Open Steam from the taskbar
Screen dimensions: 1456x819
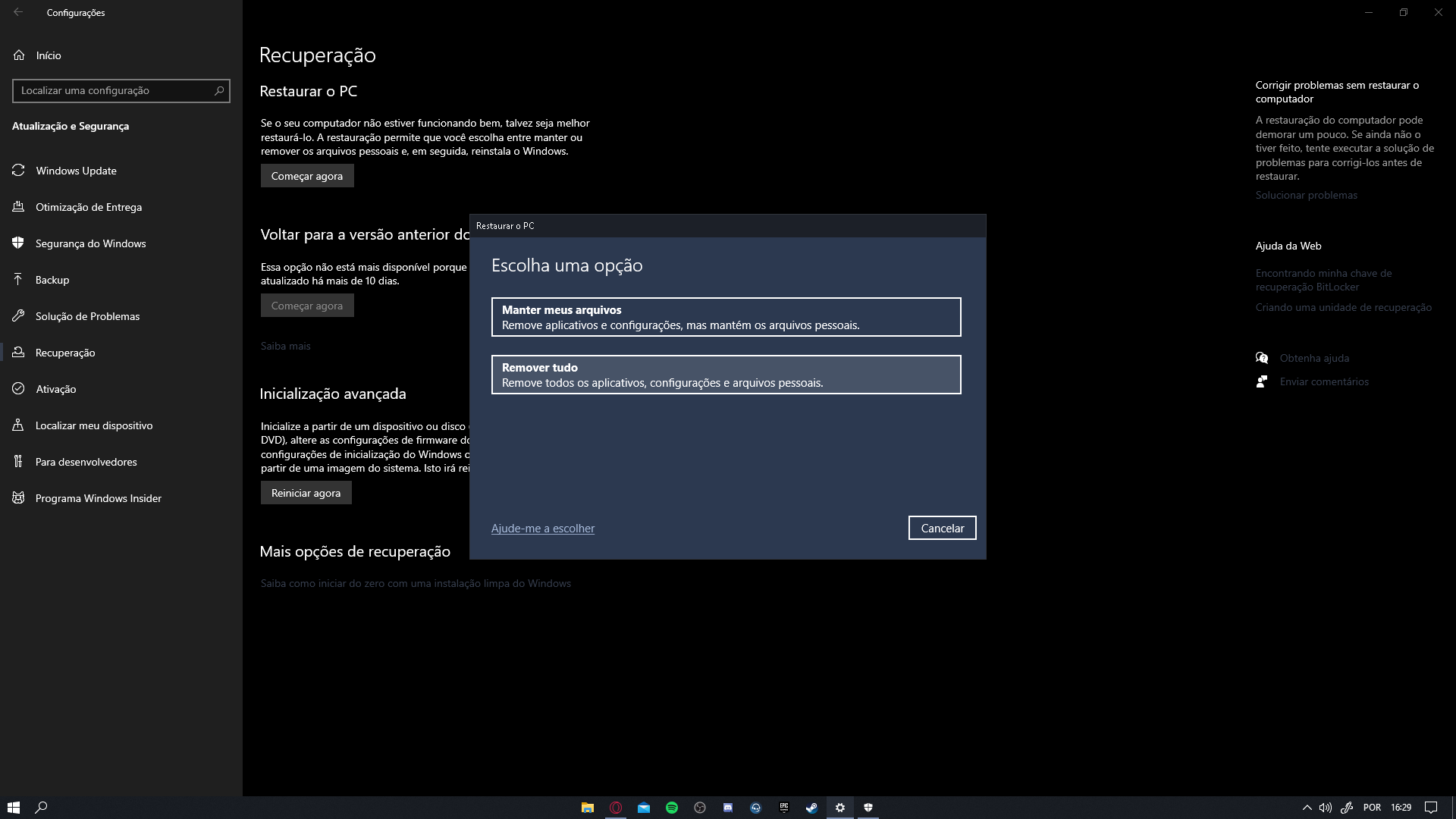point(812,808)
